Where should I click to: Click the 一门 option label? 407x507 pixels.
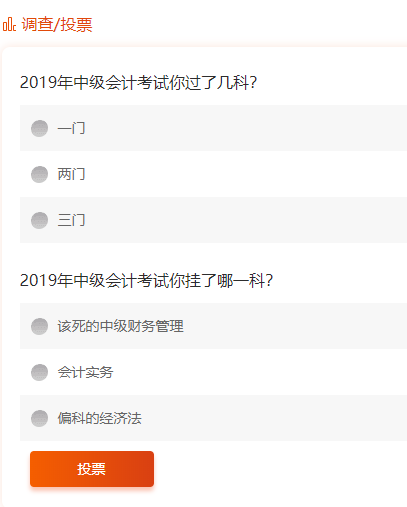(71, 128)
